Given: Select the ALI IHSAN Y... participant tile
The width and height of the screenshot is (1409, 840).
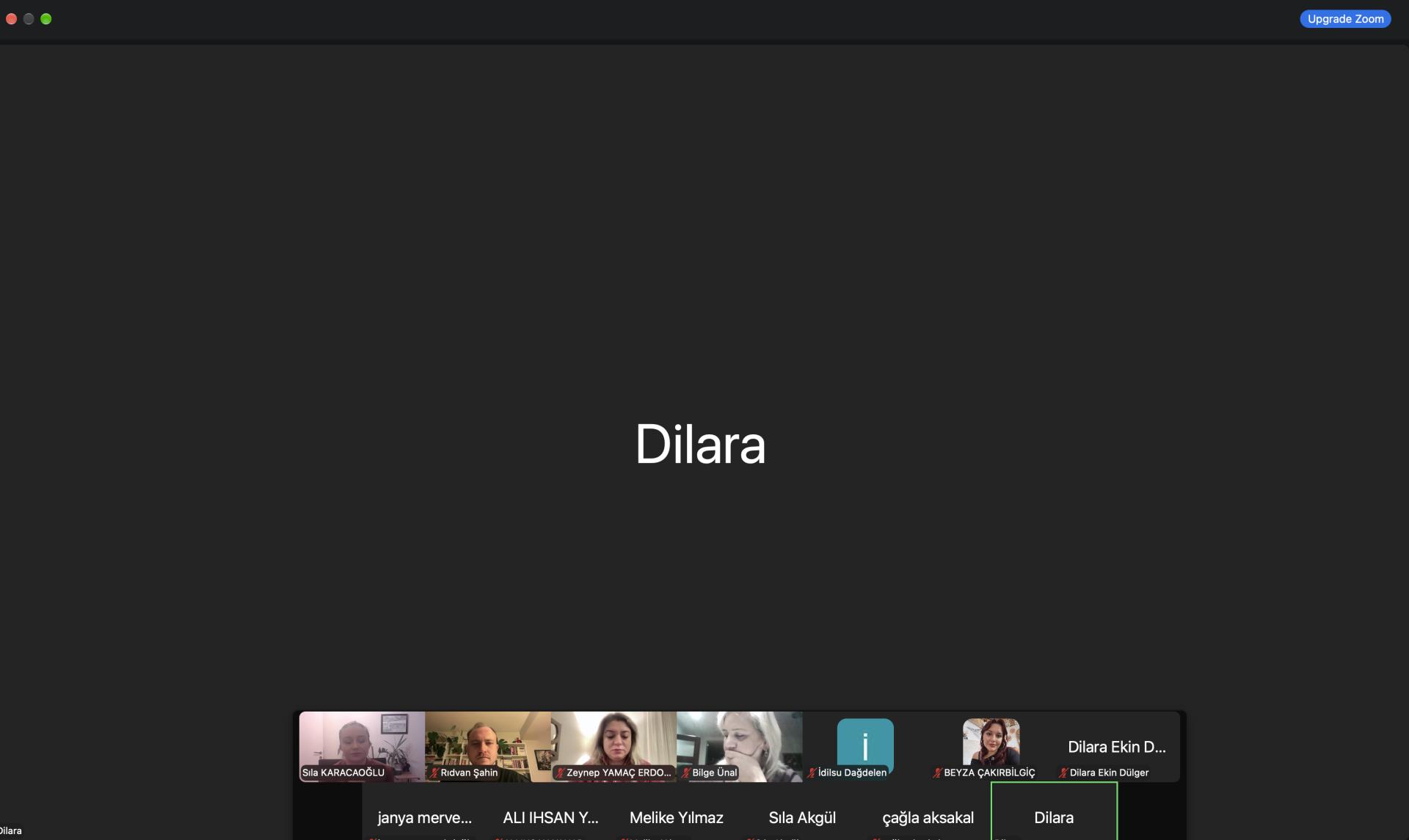Looking at the screenshot, I should point(550,811).
